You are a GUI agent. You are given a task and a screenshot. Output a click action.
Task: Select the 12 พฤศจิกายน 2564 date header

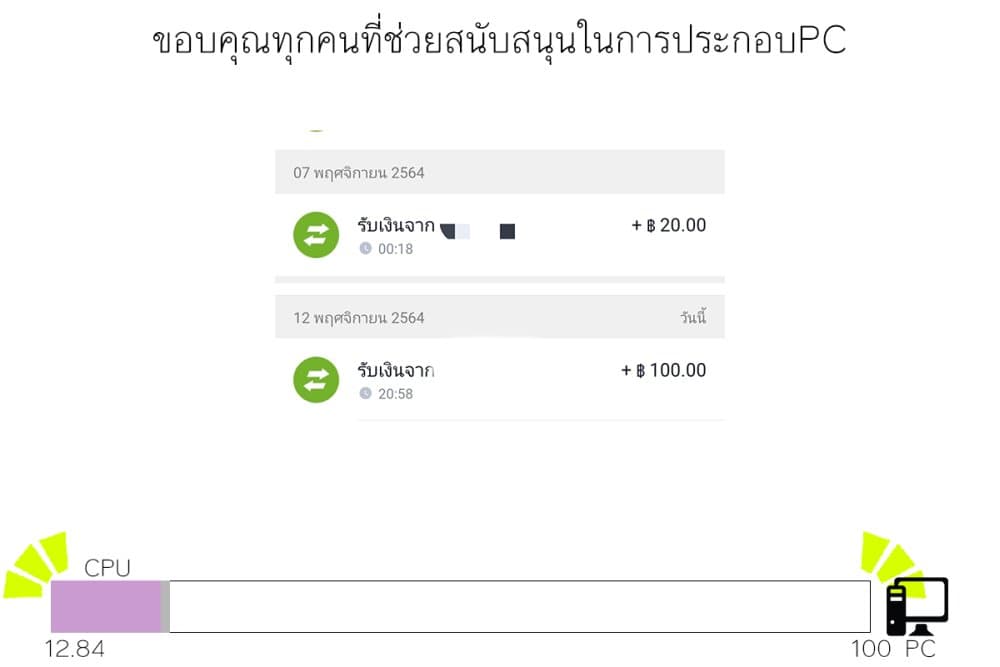499,317
